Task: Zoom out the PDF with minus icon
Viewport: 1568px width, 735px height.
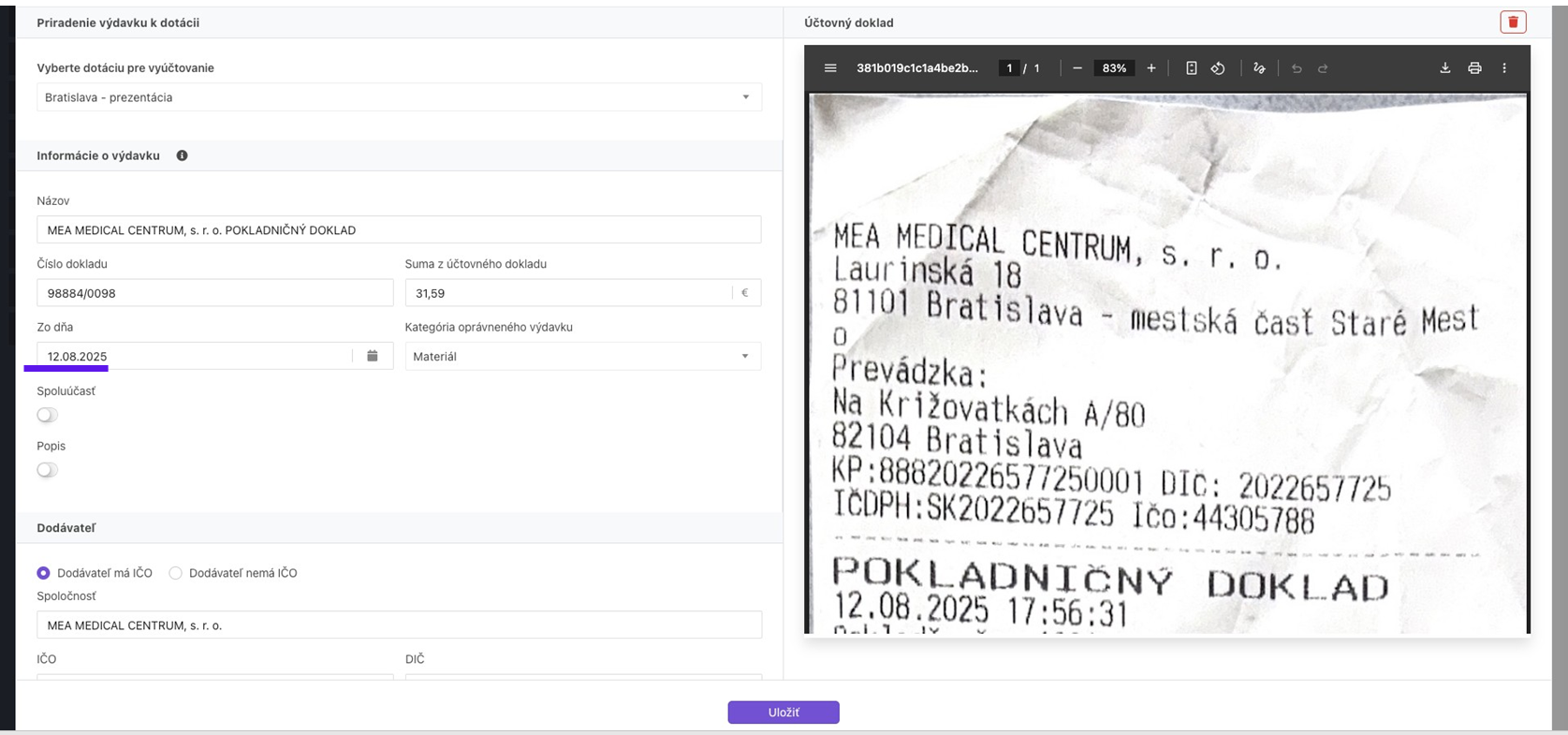Action: [1077, 68]
